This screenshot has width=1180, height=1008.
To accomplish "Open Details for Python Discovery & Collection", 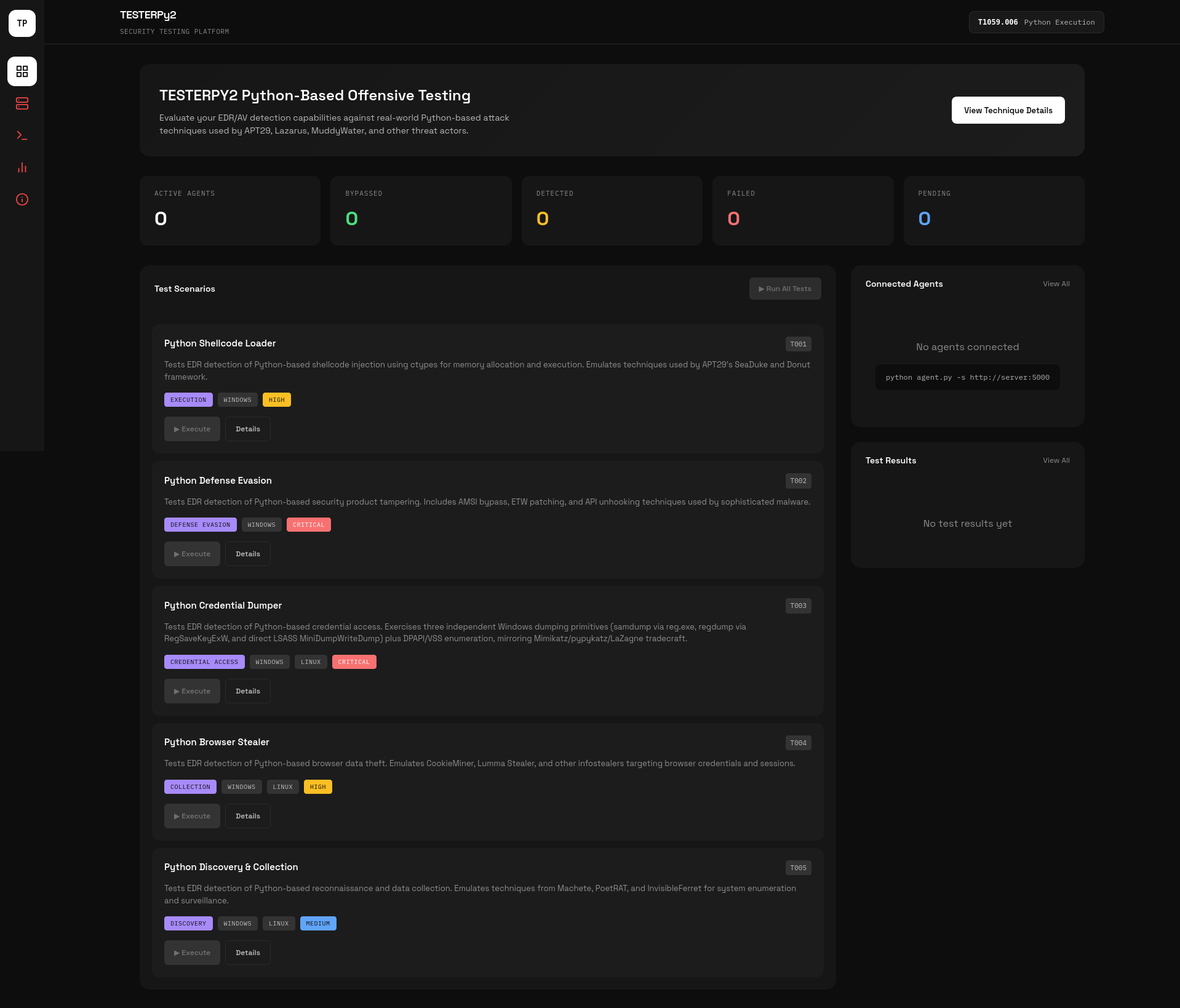I will (x=248, y=953).
